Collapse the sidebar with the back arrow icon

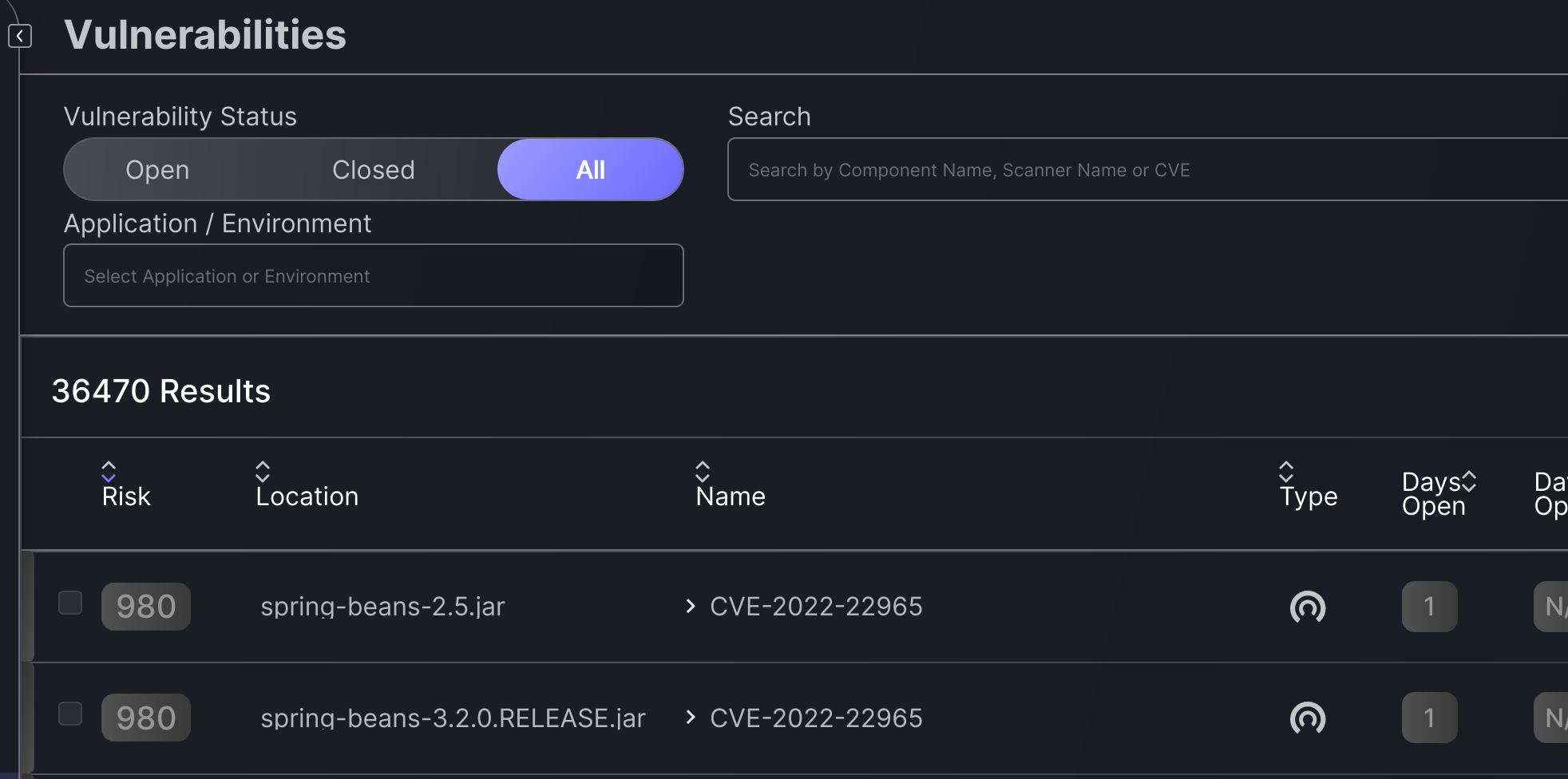point(20,36)
